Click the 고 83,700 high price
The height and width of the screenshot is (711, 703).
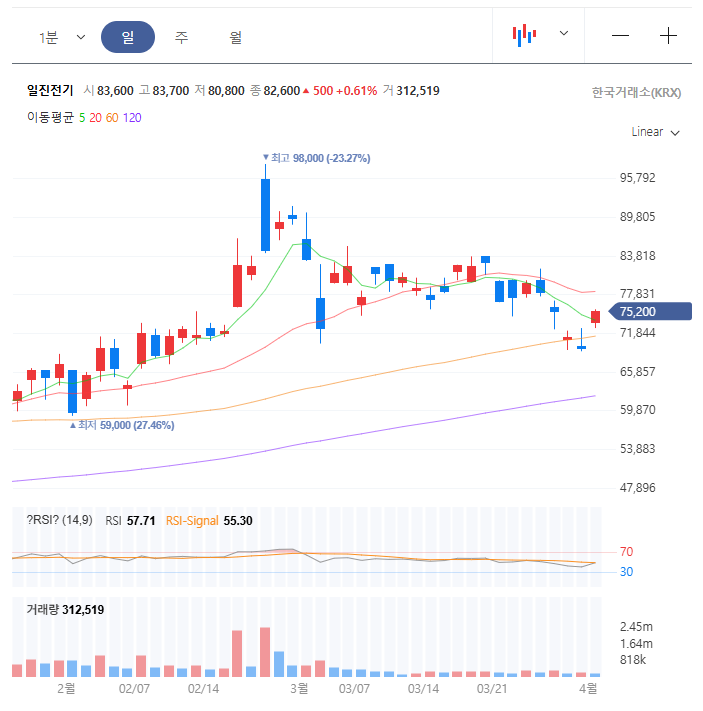tap(164, 91)
